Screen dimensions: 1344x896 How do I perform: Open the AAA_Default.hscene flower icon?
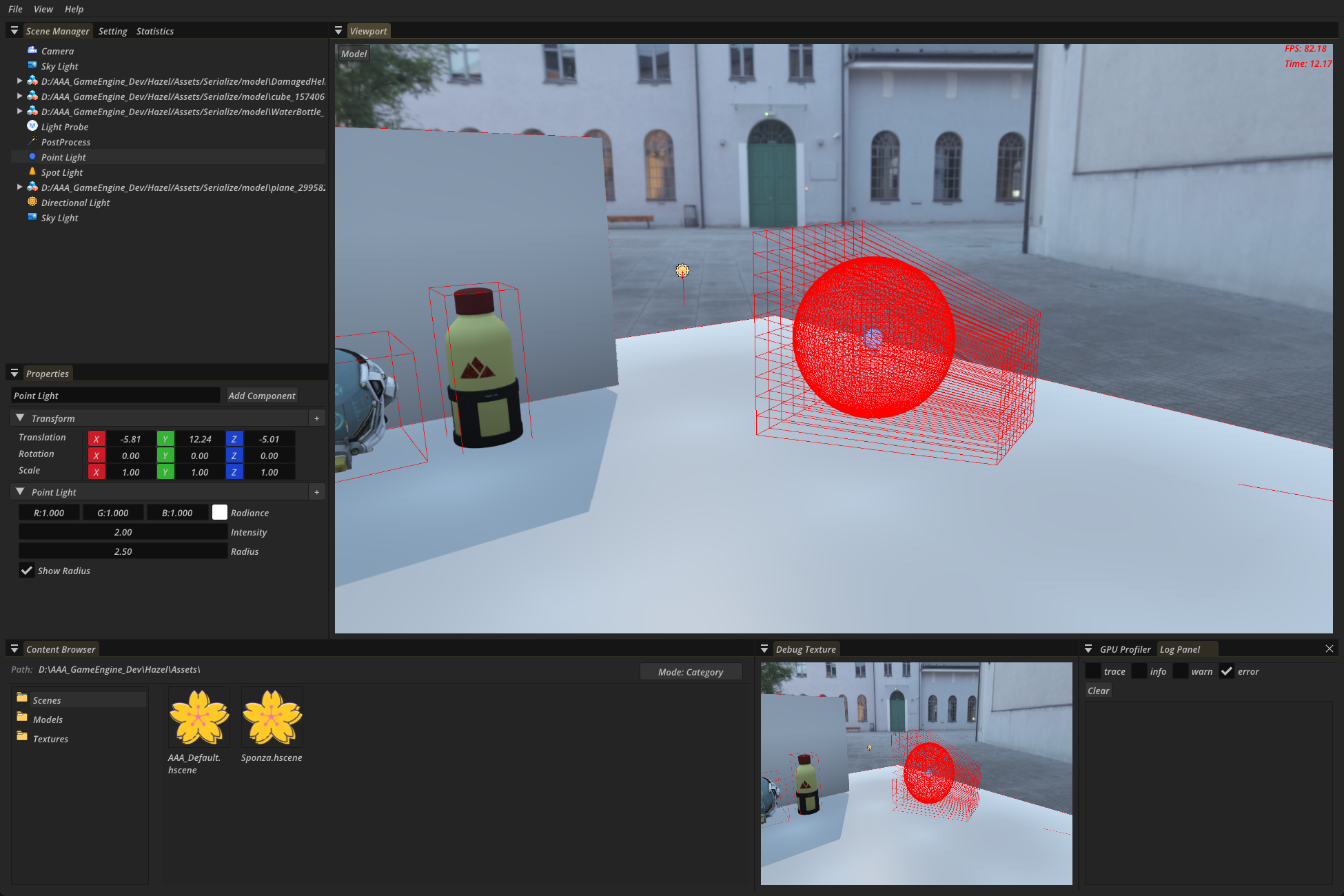pyautogui.click(x=199, y=717)
